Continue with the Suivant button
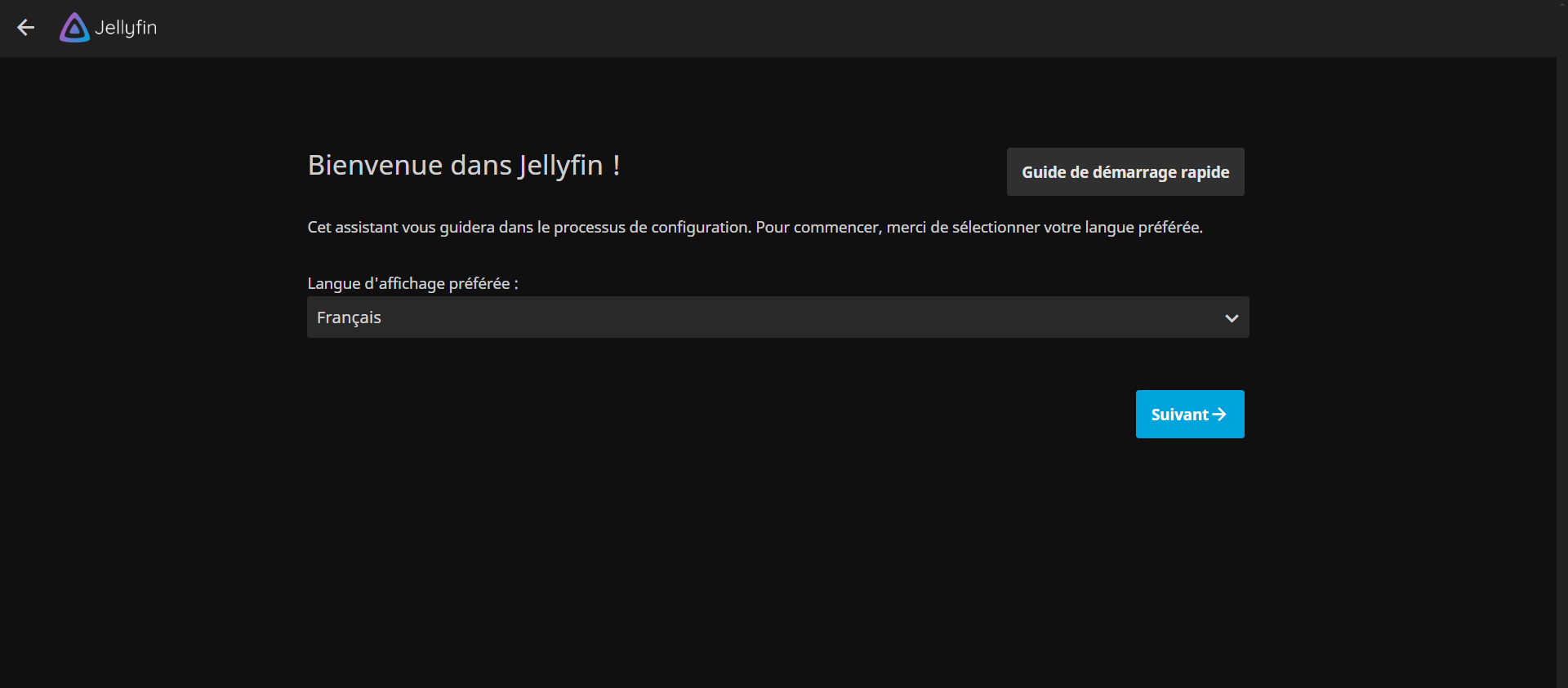Screen dimensions: 1568x688 [1190, 415]
